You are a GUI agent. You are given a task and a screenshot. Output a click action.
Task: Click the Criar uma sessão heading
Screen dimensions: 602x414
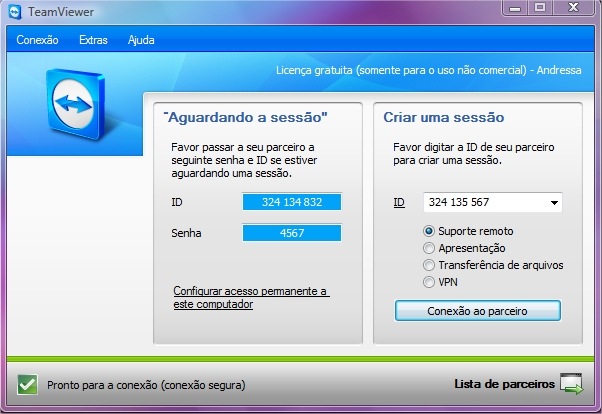(x=443, y=118)
